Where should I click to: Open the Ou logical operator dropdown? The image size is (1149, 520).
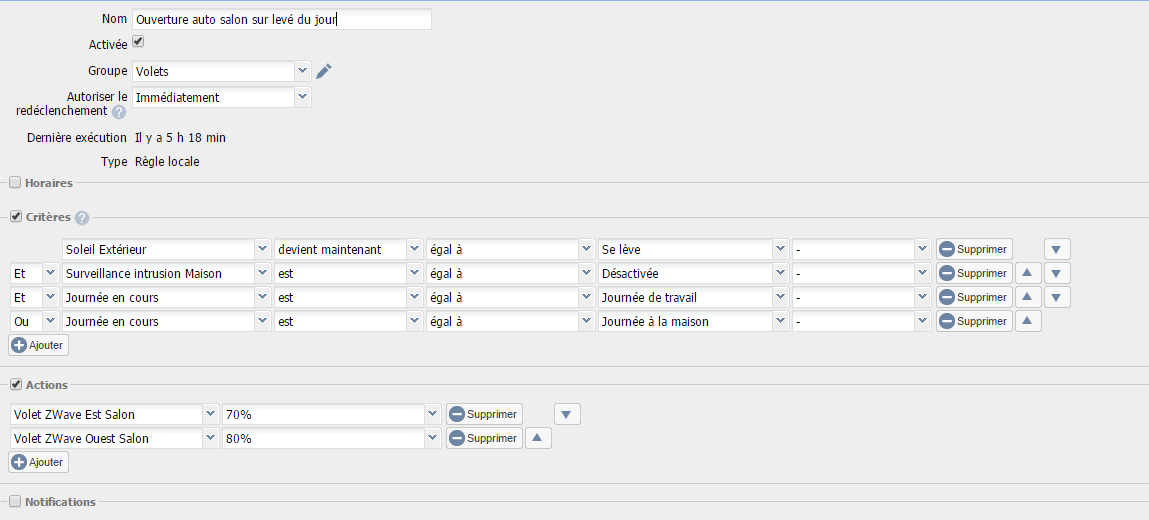(50, 321)
